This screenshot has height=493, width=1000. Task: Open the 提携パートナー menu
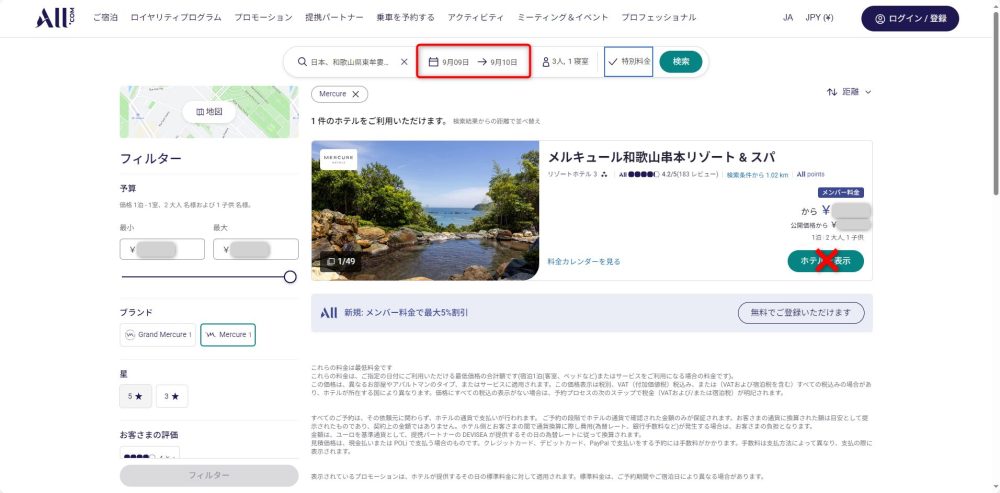coord(334,18)
